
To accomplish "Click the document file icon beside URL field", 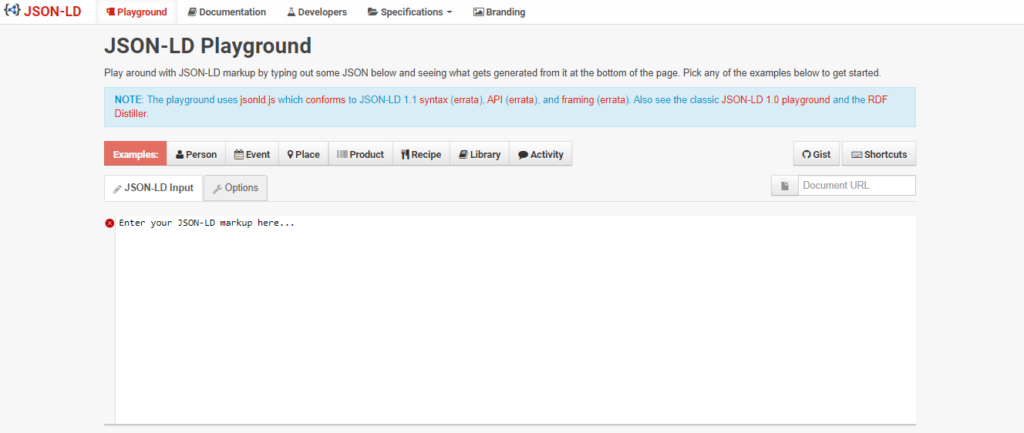I will (784, 185).
